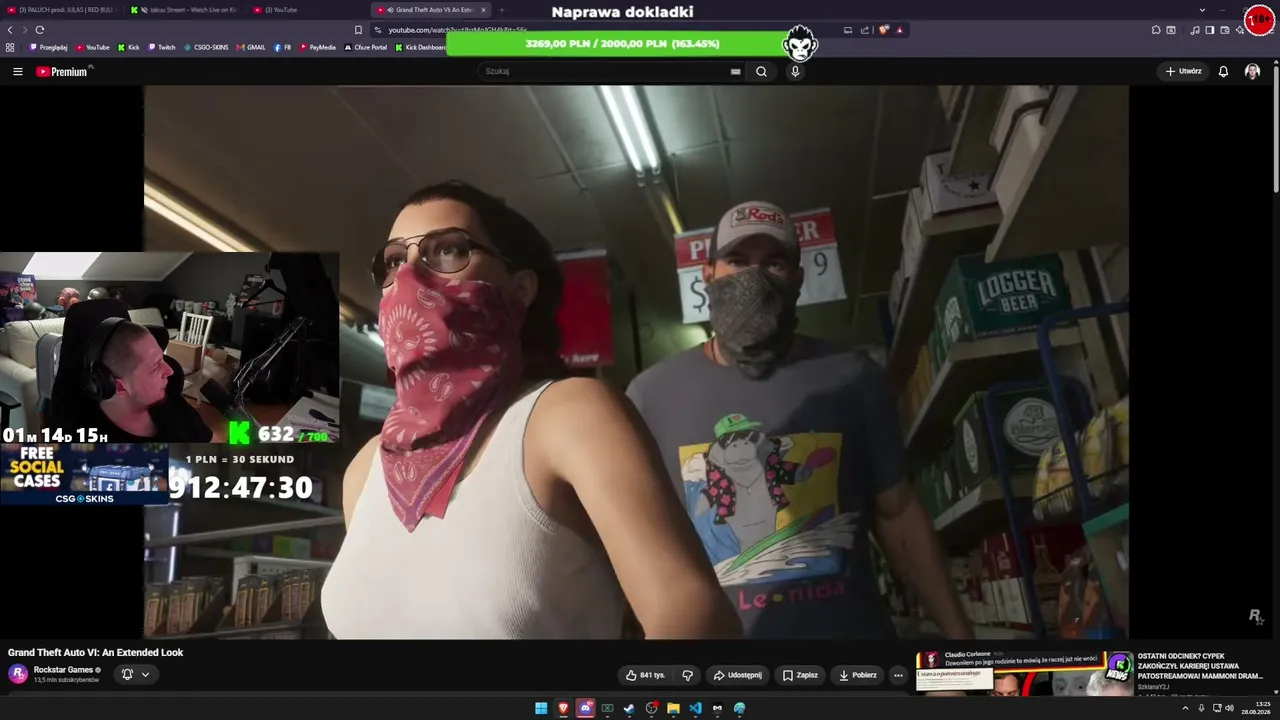Viewport: 1280px width, 720px height.
Task: Open the Brave wallet icon
Action: point(1225,30)
